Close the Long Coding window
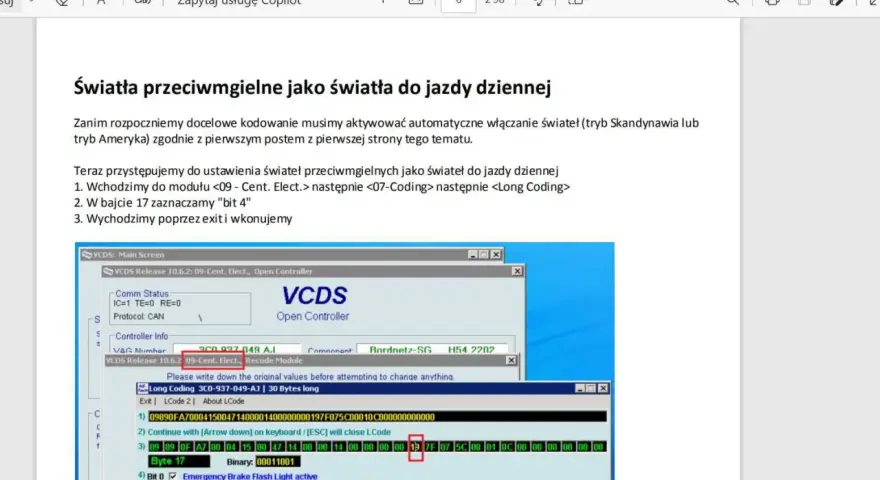Viewport: 880px width, 480px height. 603,388
